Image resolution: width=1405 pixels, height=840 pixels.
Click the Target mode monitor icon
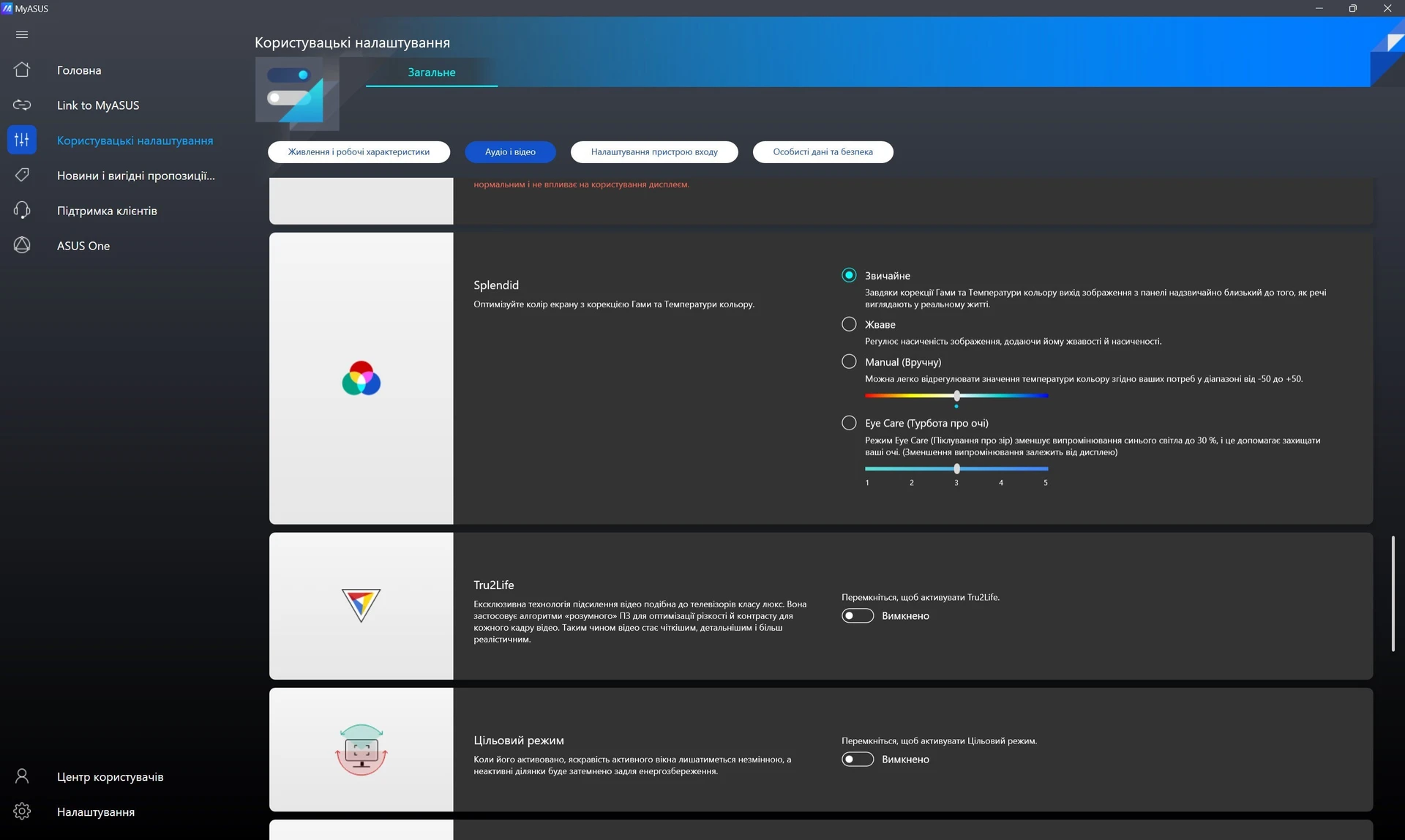tap(361, 750)
